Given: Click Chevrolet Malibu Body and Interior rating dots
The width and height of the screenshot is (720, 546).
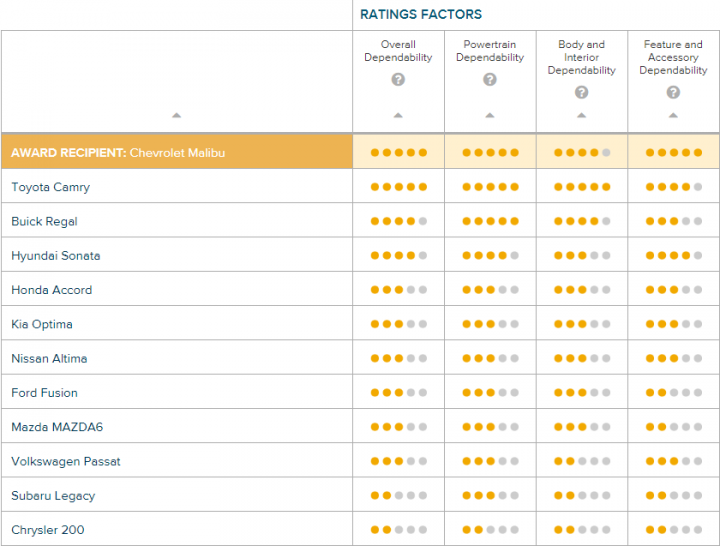Looking at the screenshot, I should (582, 152).
